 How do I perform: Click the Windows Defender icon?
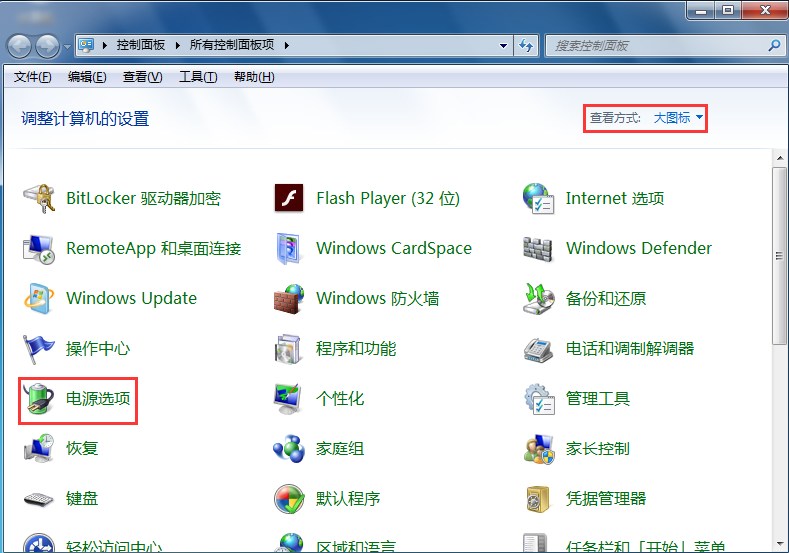tap(539, 249)
